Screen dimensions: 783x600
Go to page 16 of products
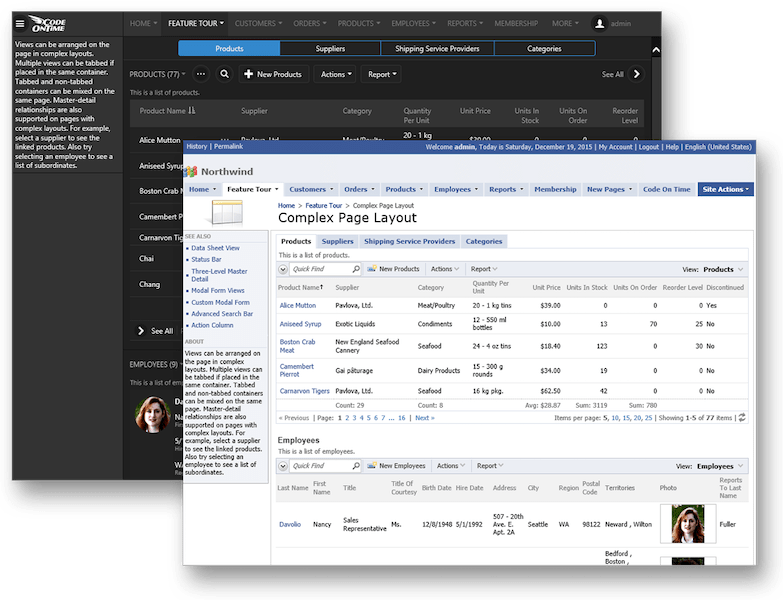(401, 418)
